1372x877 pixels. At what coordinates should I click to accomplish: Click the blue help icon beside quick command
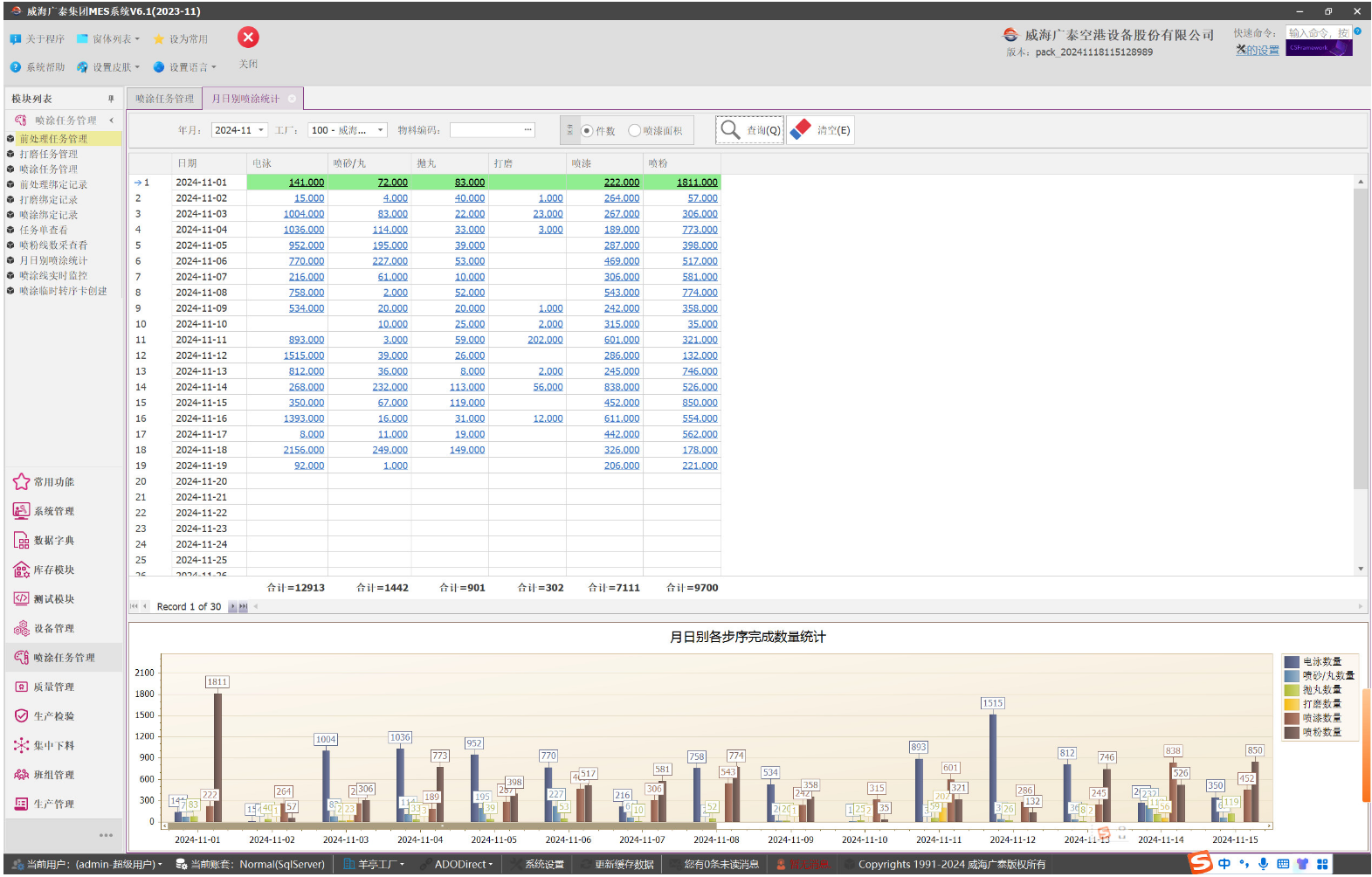click(1357, 31)
